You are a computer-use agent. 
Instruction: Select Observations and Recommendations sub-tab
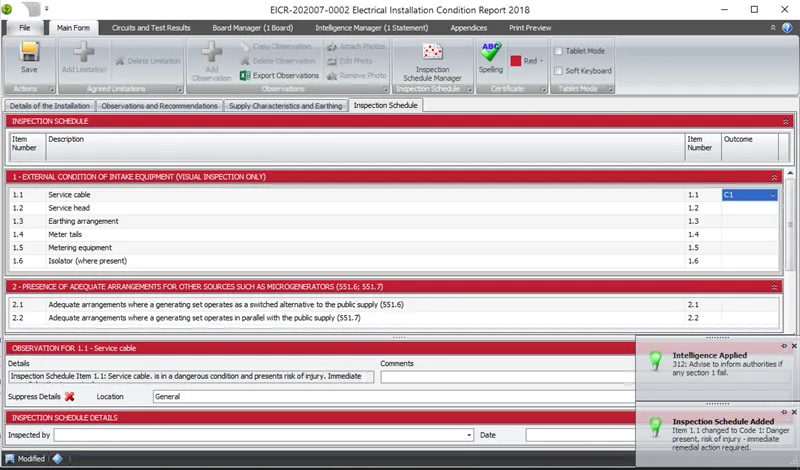point(159,106)
